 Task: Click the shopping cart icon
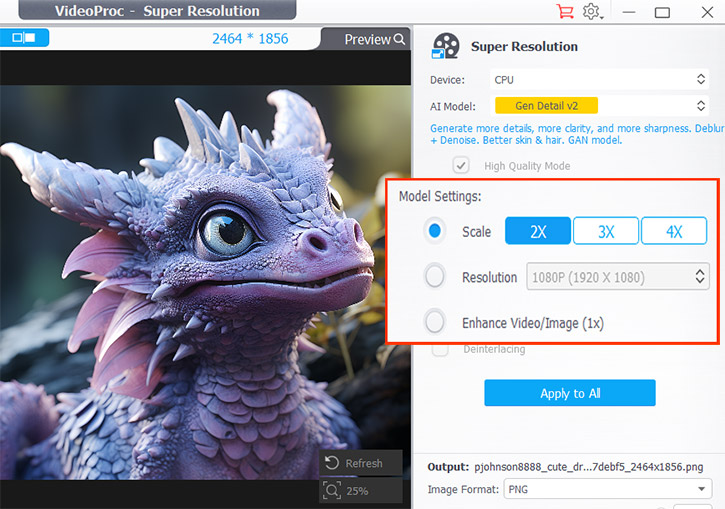coord(567,12)
